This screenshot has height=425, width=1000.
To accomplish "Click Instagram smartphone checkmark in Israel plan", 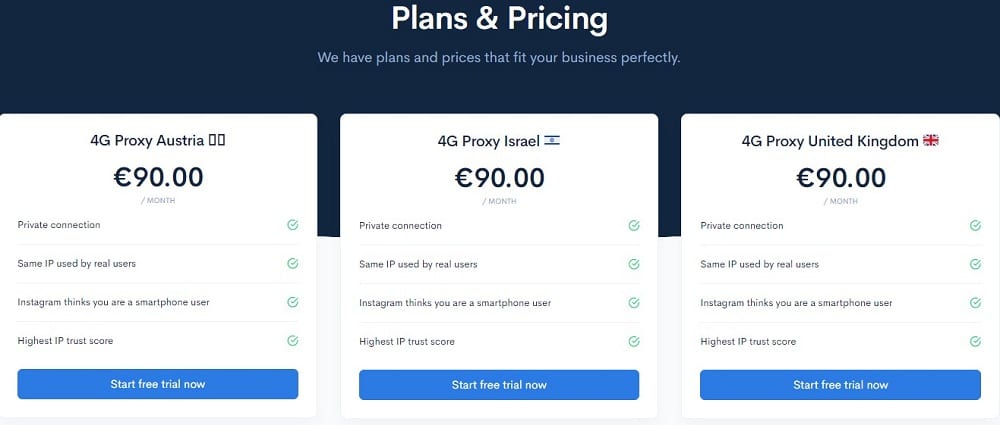I will tap(633, 302).
